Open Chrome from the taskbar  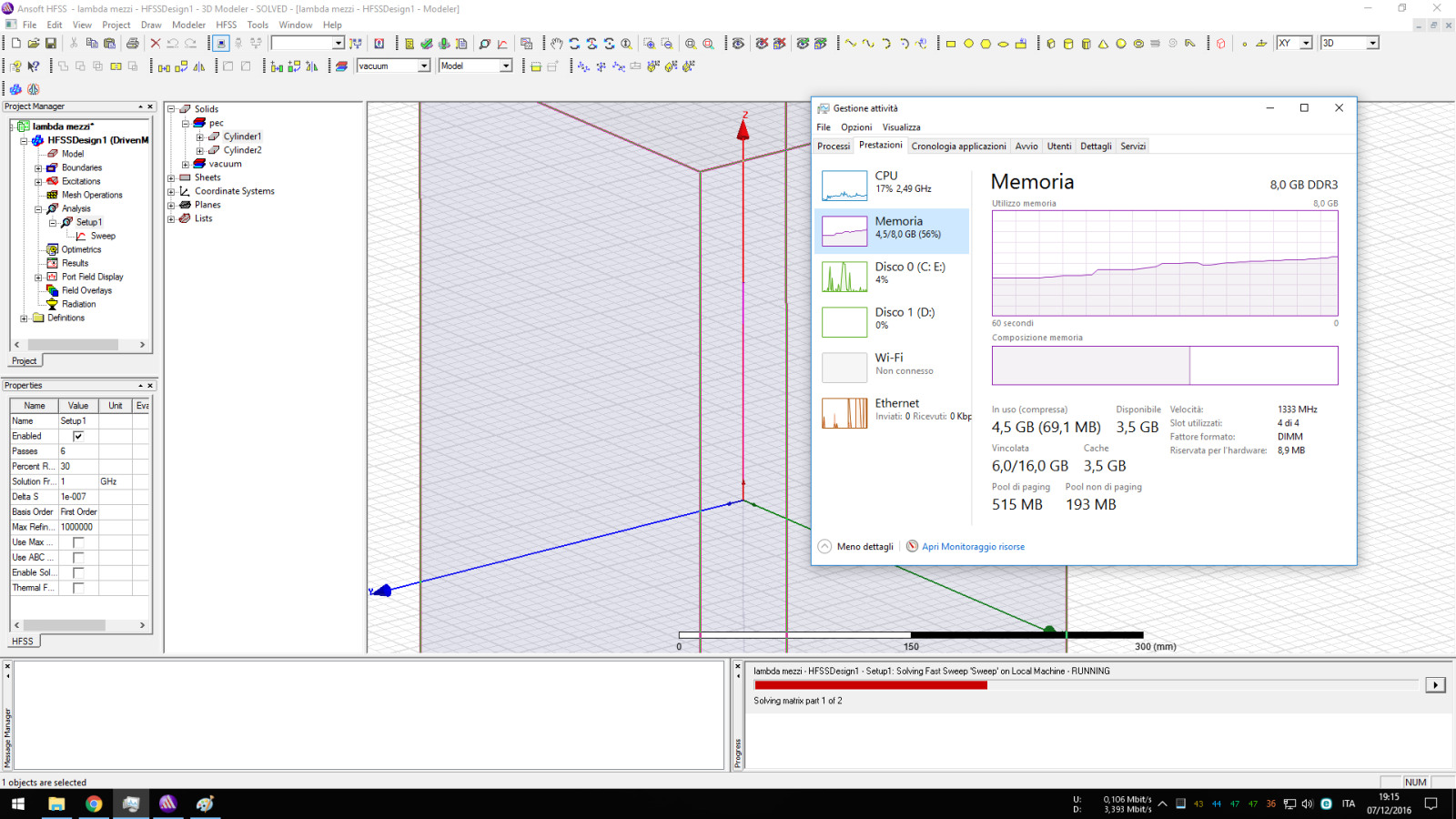coord(94,804)
